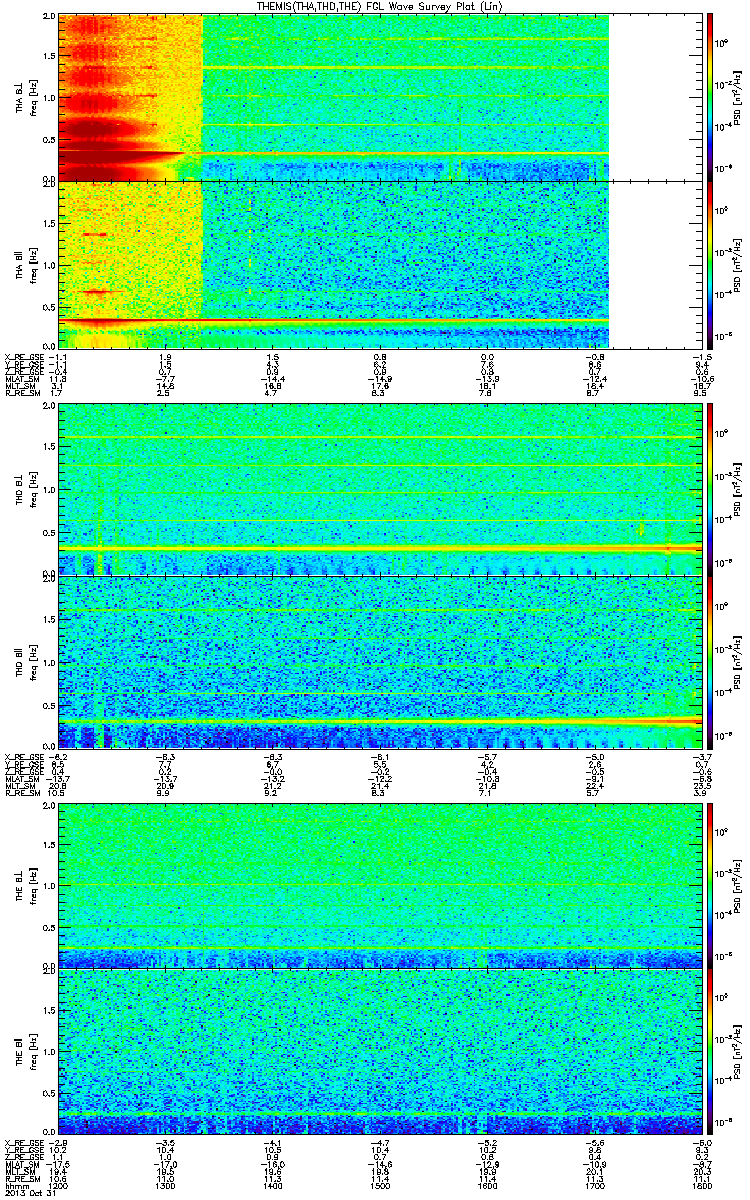Click the 2013 Oct 31 date label
Screen dimensions: 750x1200
click(25, 1195)
